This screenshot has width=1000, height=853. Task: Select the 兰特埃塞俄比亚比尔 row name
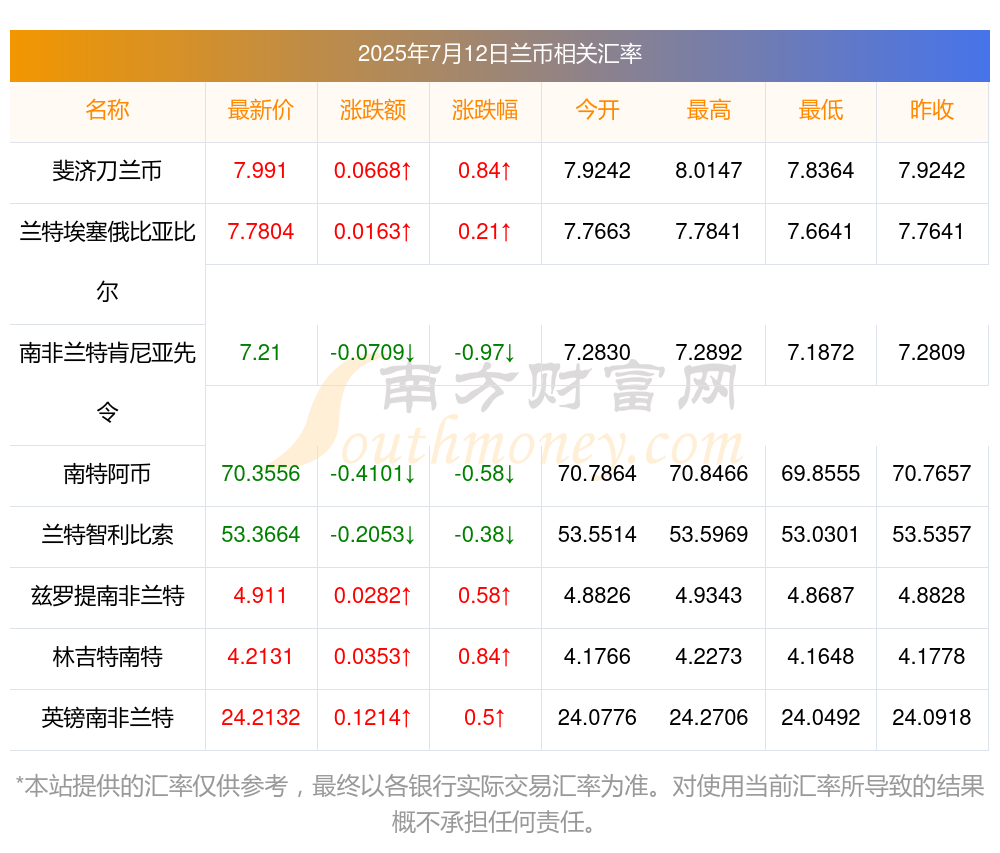(107, 261)
